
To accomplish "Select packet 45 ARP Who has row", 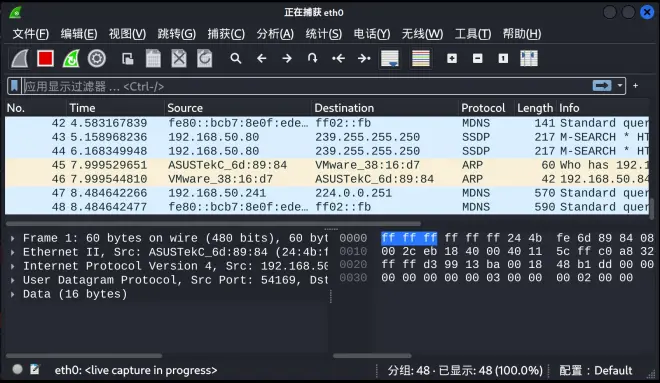I will [327, 165].
